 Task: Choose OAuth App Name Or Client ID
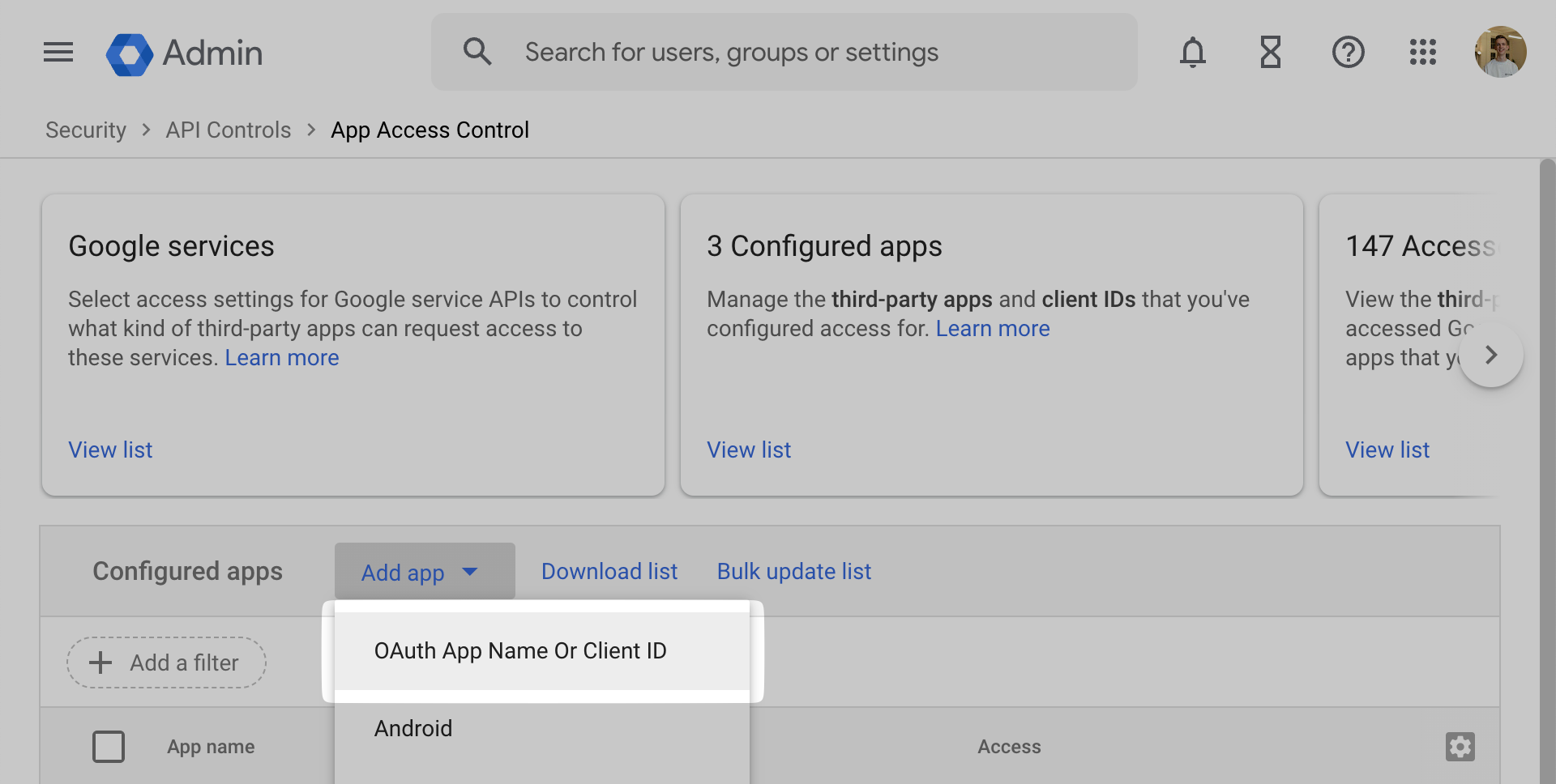coord(520,651)
